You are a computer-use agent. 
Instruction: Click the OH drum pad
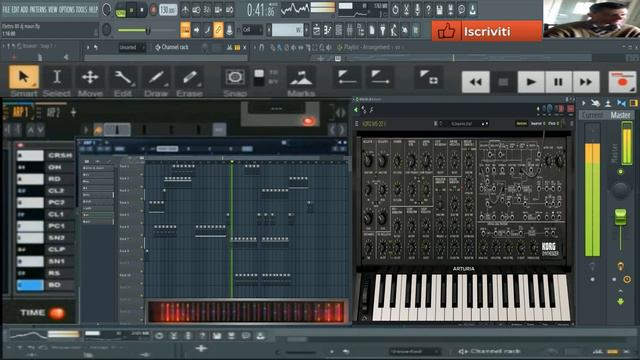(30, 167)
